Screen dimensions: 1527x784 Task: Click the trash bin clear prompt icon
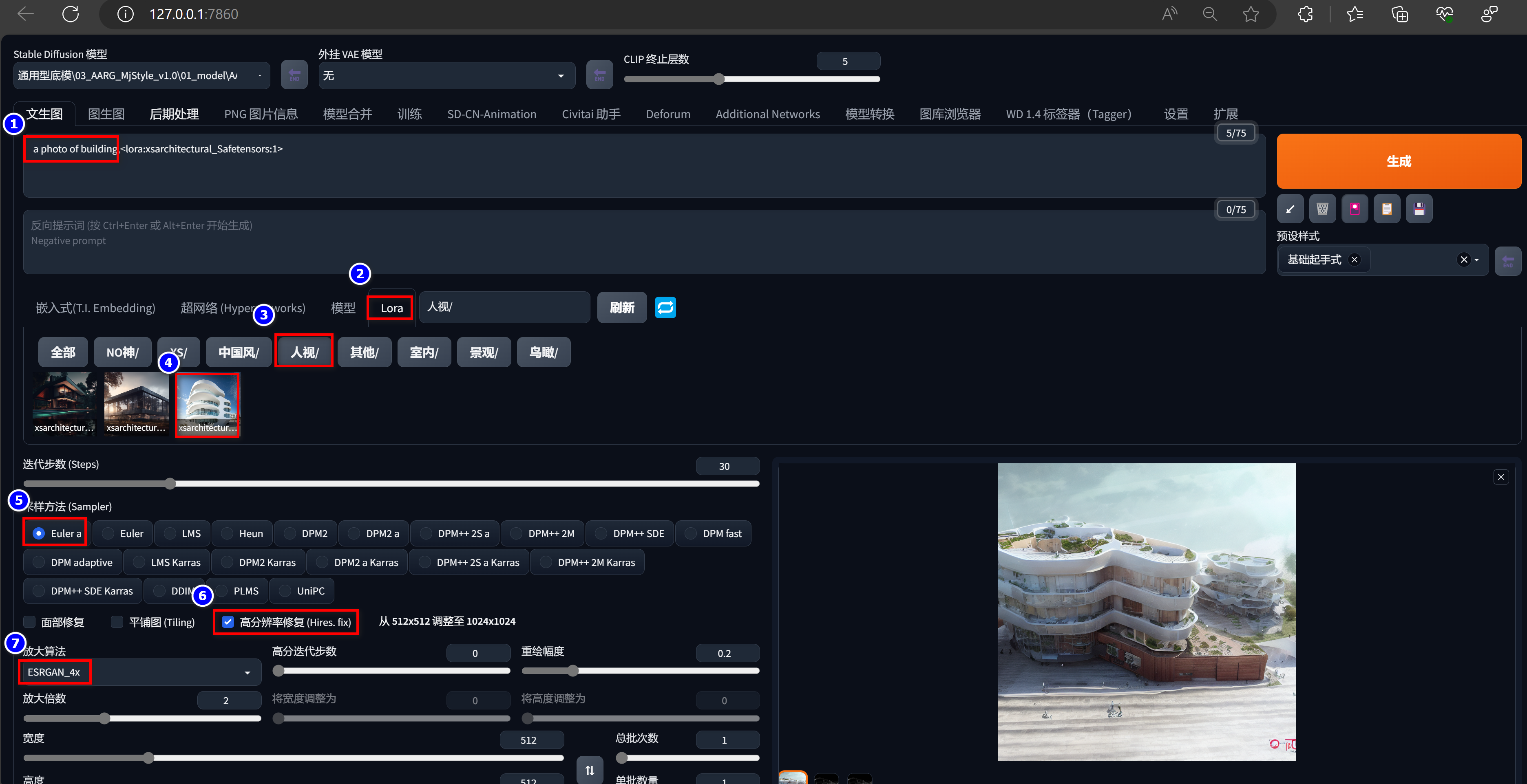click(1322, 209)
